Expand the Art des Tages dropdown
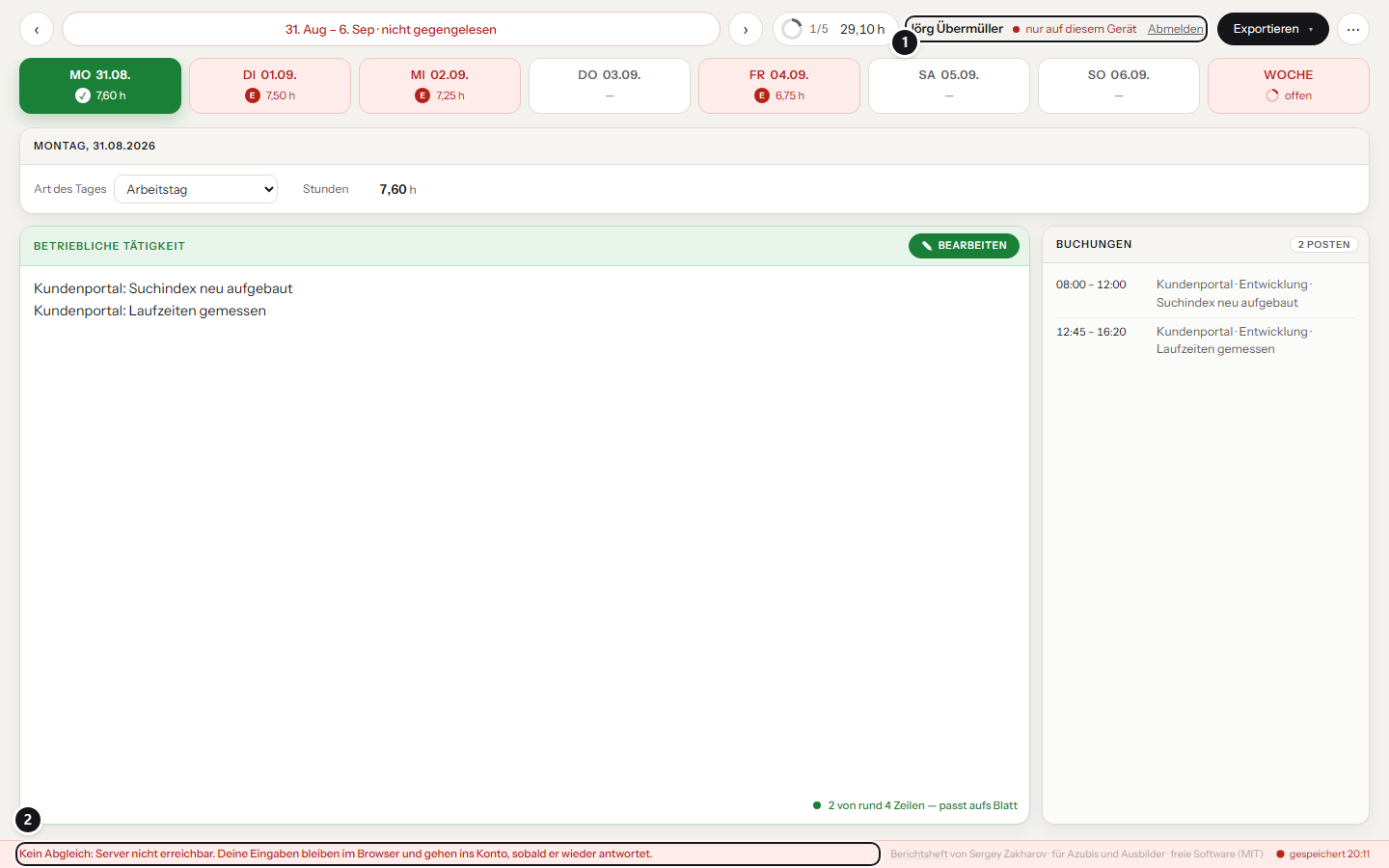 click(x=196, y=189)
